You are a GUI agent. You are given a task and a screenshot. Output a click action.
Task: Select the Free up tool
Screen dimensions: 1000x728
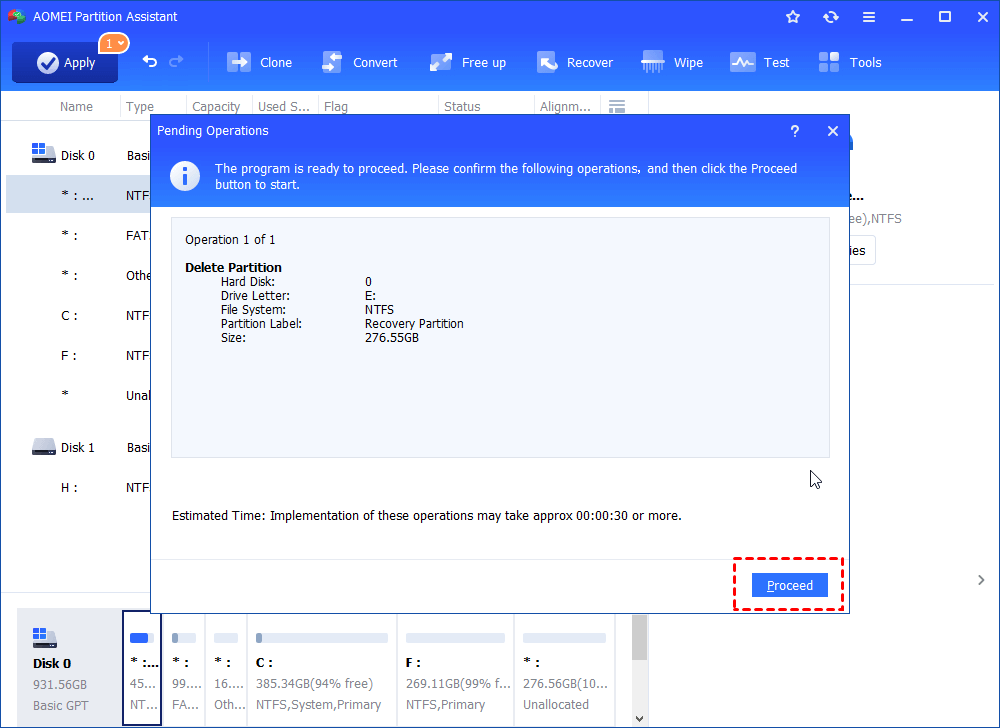coord(467,62)
